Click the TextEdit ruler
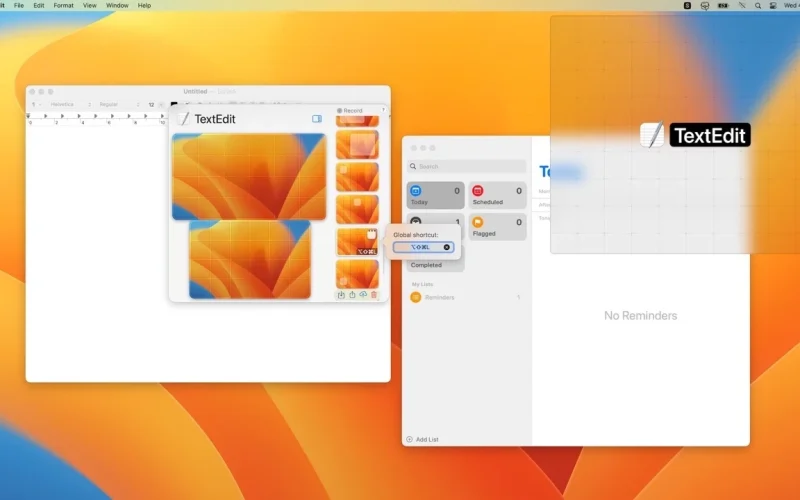This screenshot has width=800, height=500. point(97,119)
